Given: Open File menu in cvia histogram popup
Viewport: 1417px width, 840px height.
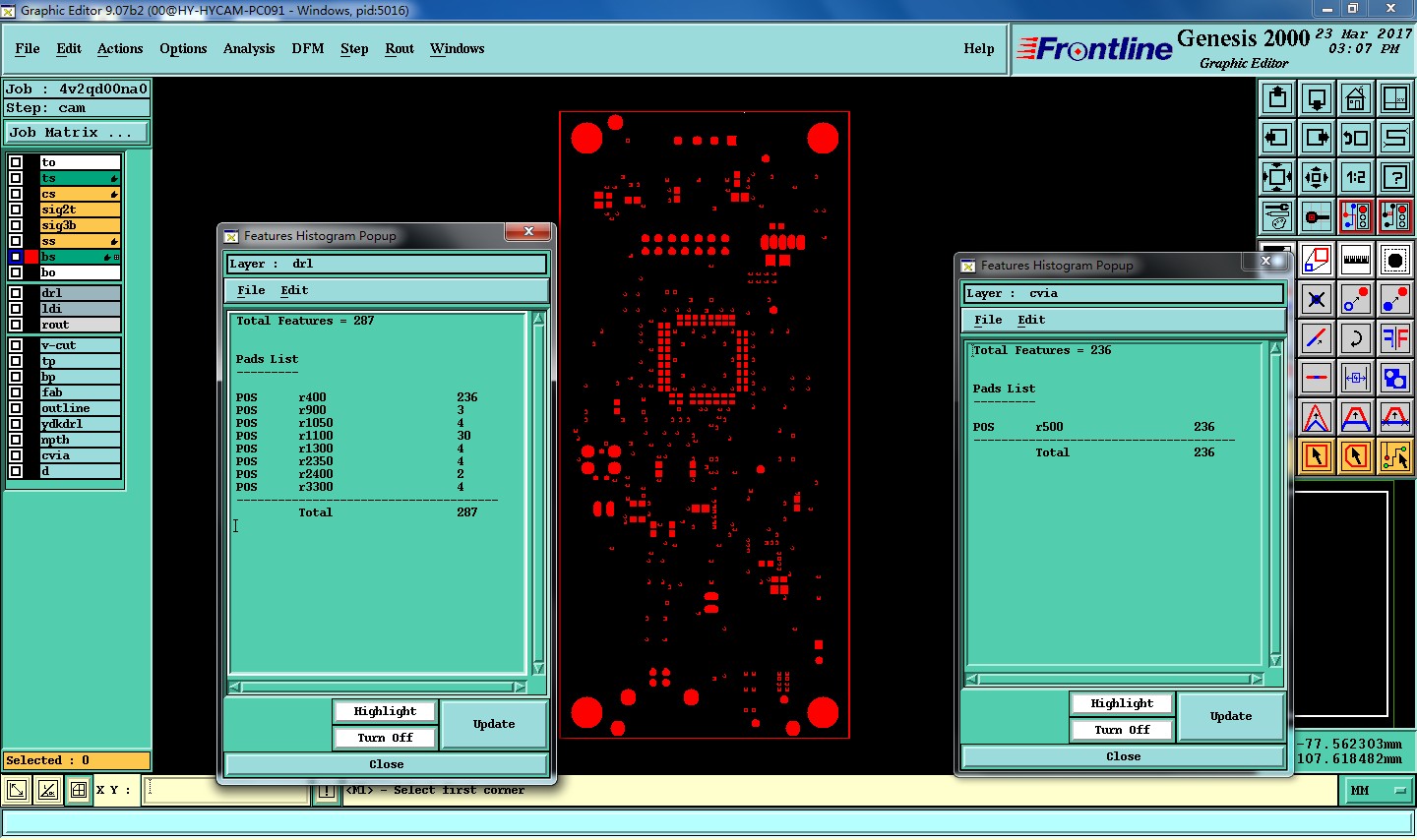Looking at the screenshot, I should (x=988, y=320).
